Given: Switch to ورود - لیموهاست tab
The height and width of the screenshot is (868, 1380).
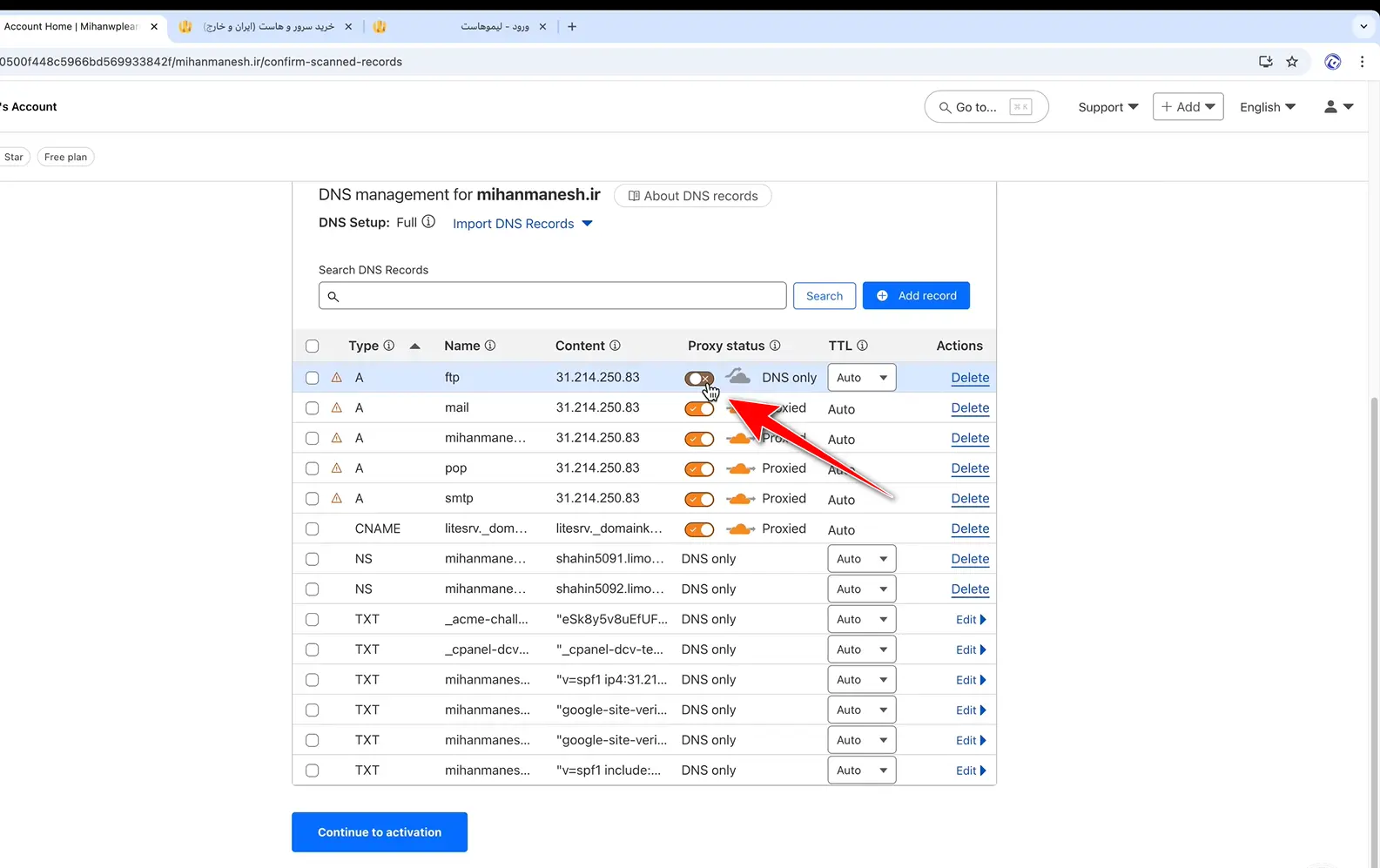Looking at the screenshot, I should click(x=461, y=26).
